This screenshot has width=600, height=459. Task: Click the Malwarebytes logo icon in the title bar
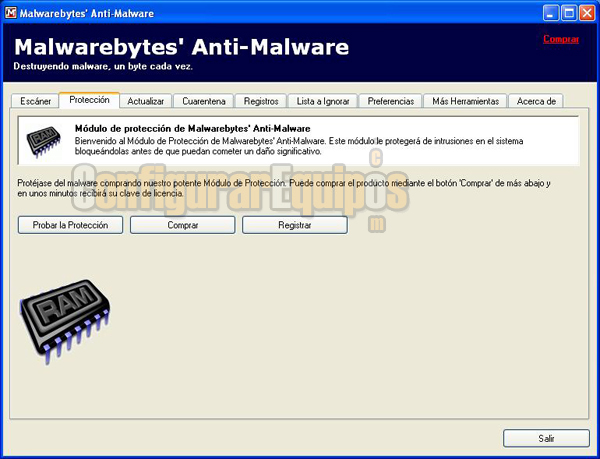pos(11,13)
